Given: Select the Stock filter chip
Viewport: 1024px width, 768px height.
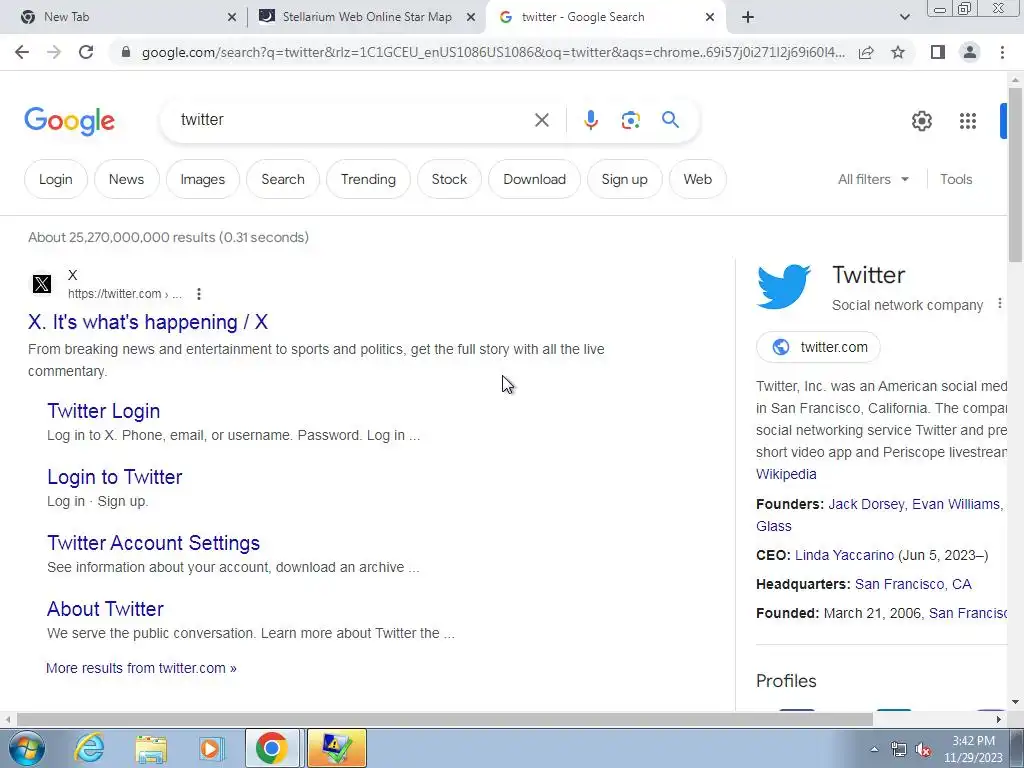Looking at the screenshot, I should [x=449, y=179].
